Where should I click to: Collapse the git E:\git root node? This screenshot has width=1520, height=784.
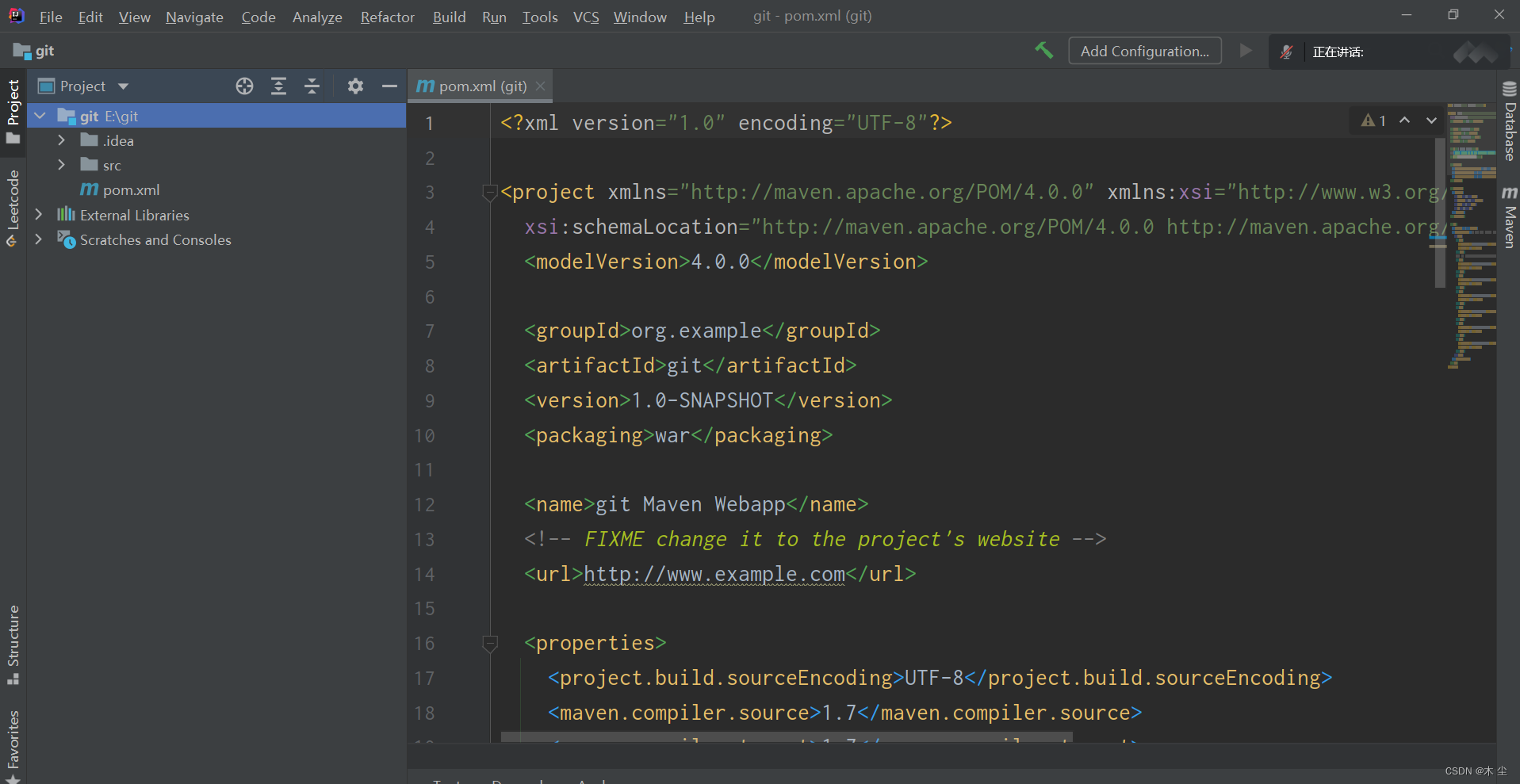tap(40, 116)
